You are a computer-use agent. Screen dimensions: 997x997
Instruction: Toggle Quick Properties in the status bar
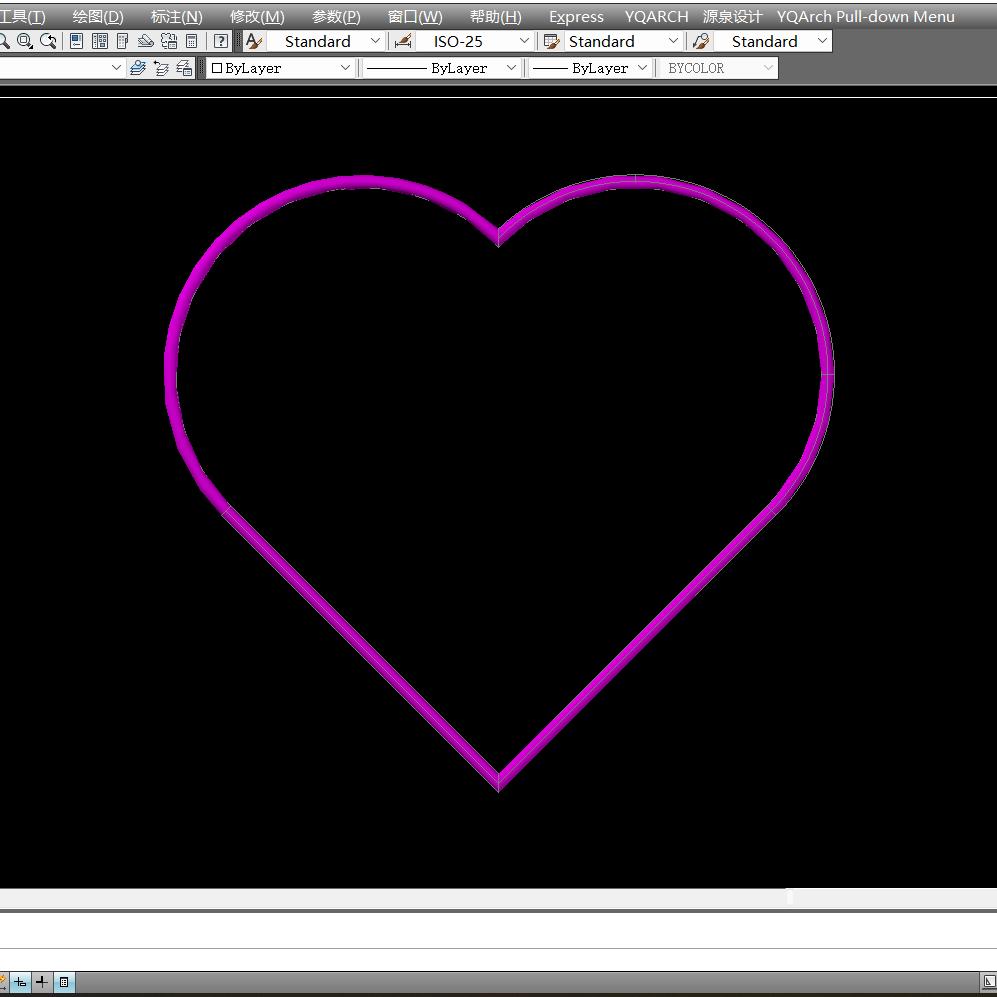pyautogui.click(x=64, y=982)
